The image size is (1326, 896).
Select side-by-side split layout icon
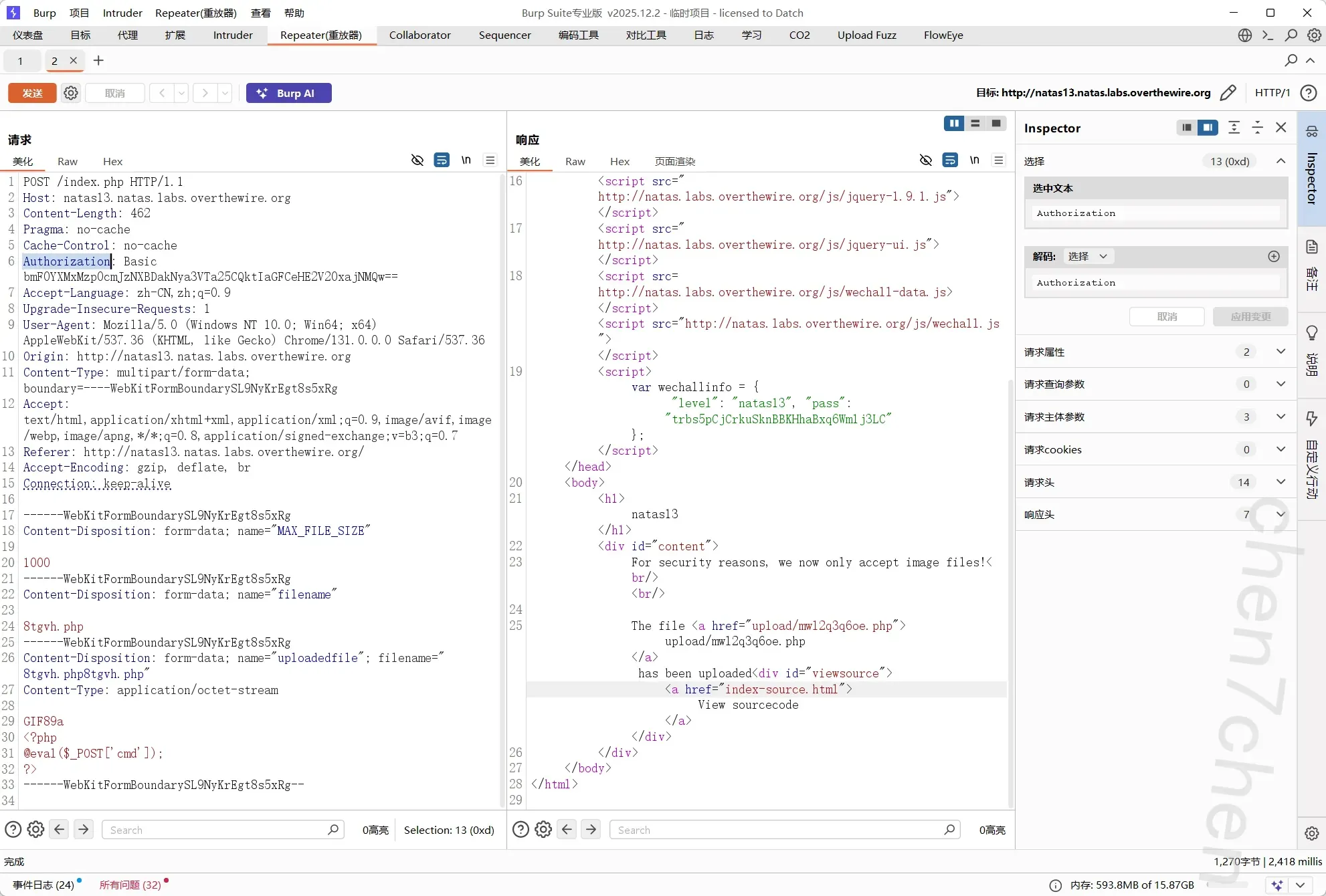954,124
